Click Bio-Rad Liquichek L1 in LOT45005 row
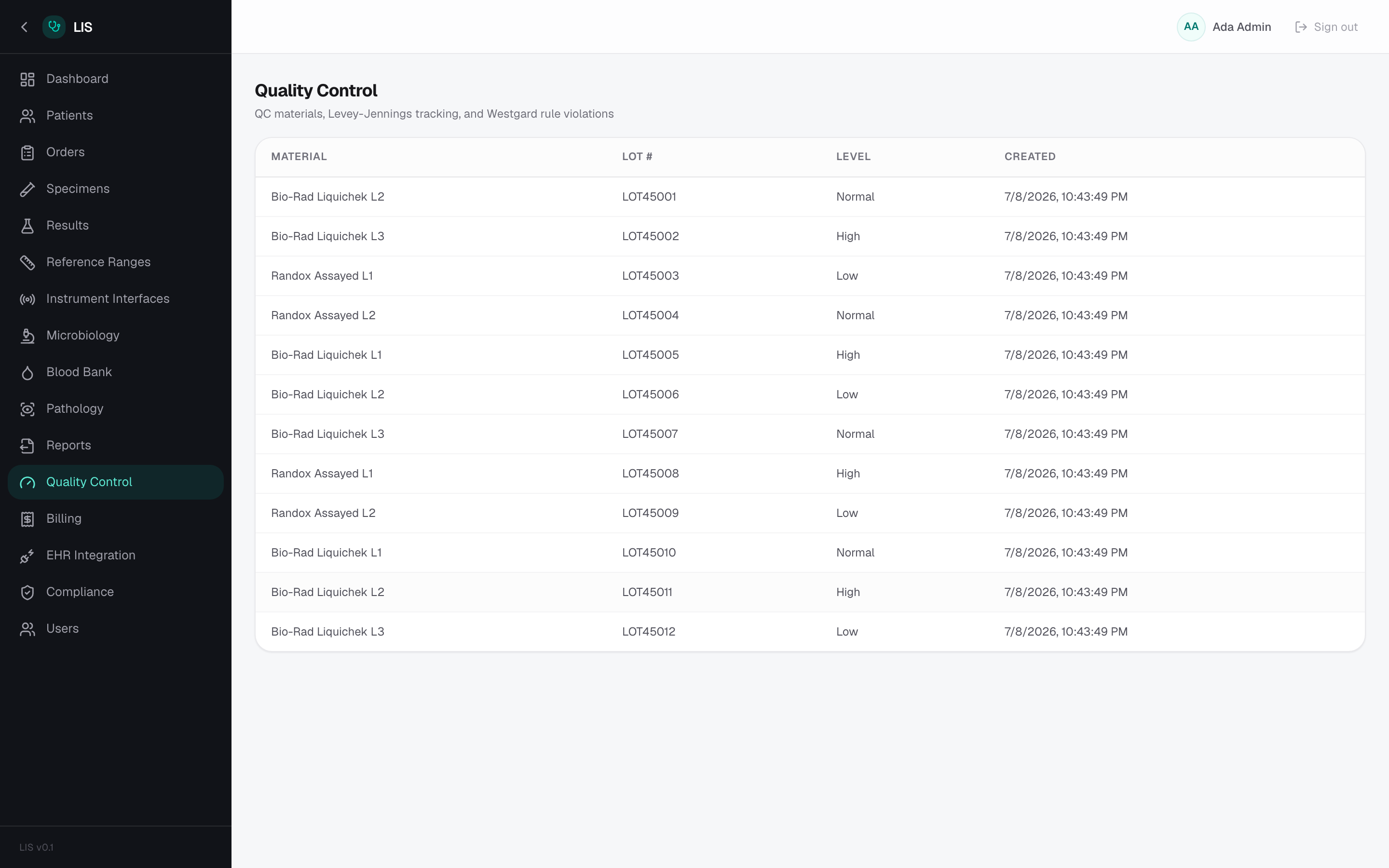 (326, 355)
